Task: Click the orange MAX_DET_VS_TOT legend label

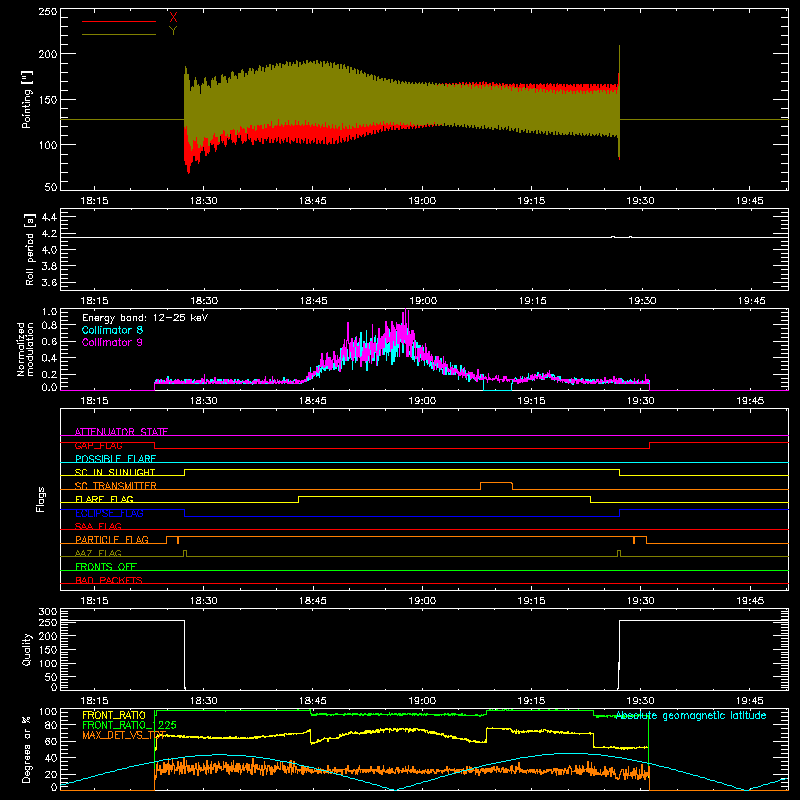Action: tap(124, 735)
